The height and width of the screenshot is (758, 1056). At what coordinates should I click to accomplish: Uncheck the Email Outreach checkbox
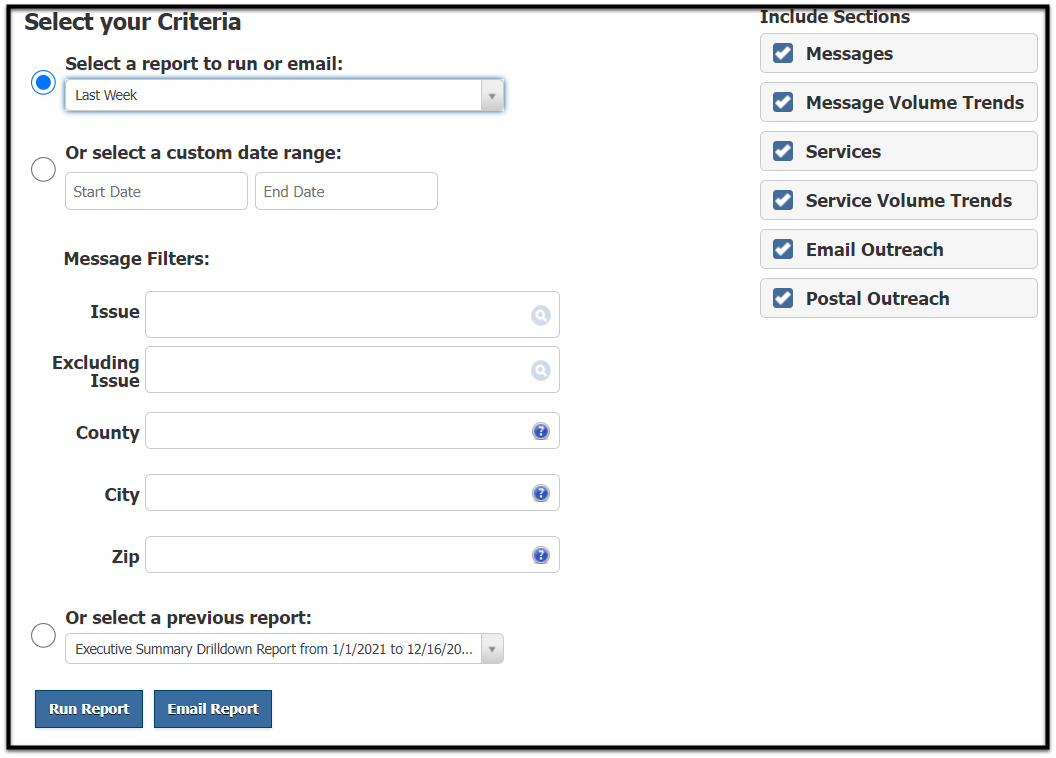point(783,249)
